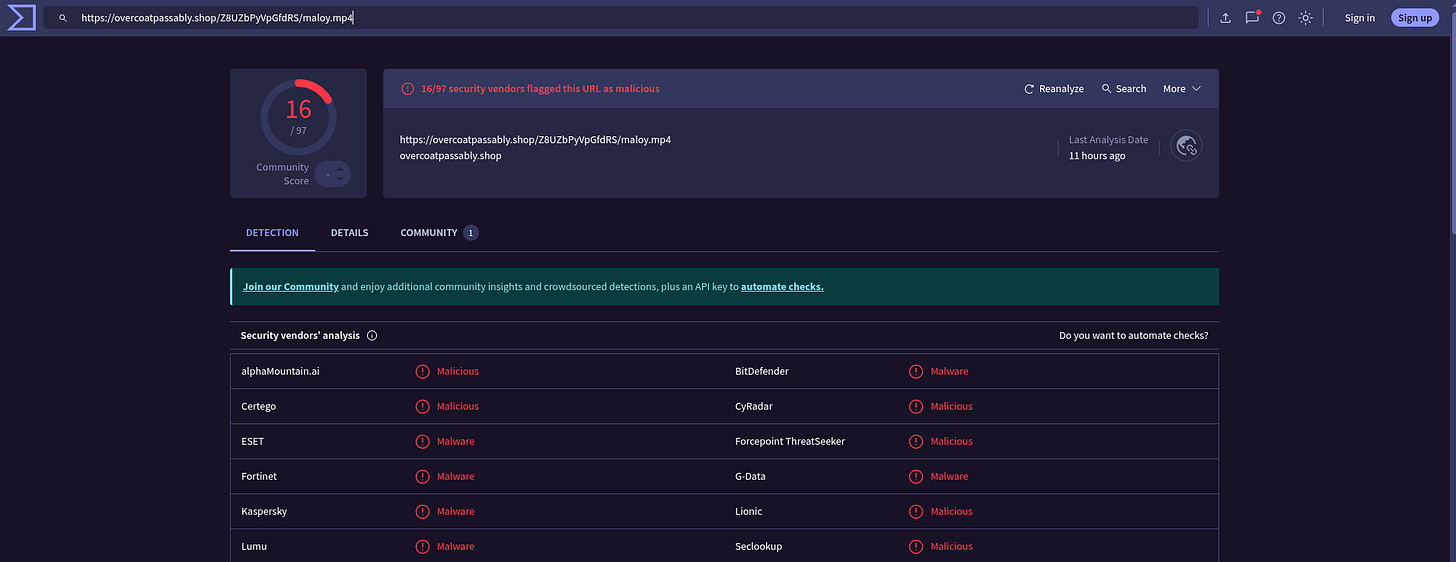
Task: Vote up on the Community Score
Action: (x=340, y=168)
